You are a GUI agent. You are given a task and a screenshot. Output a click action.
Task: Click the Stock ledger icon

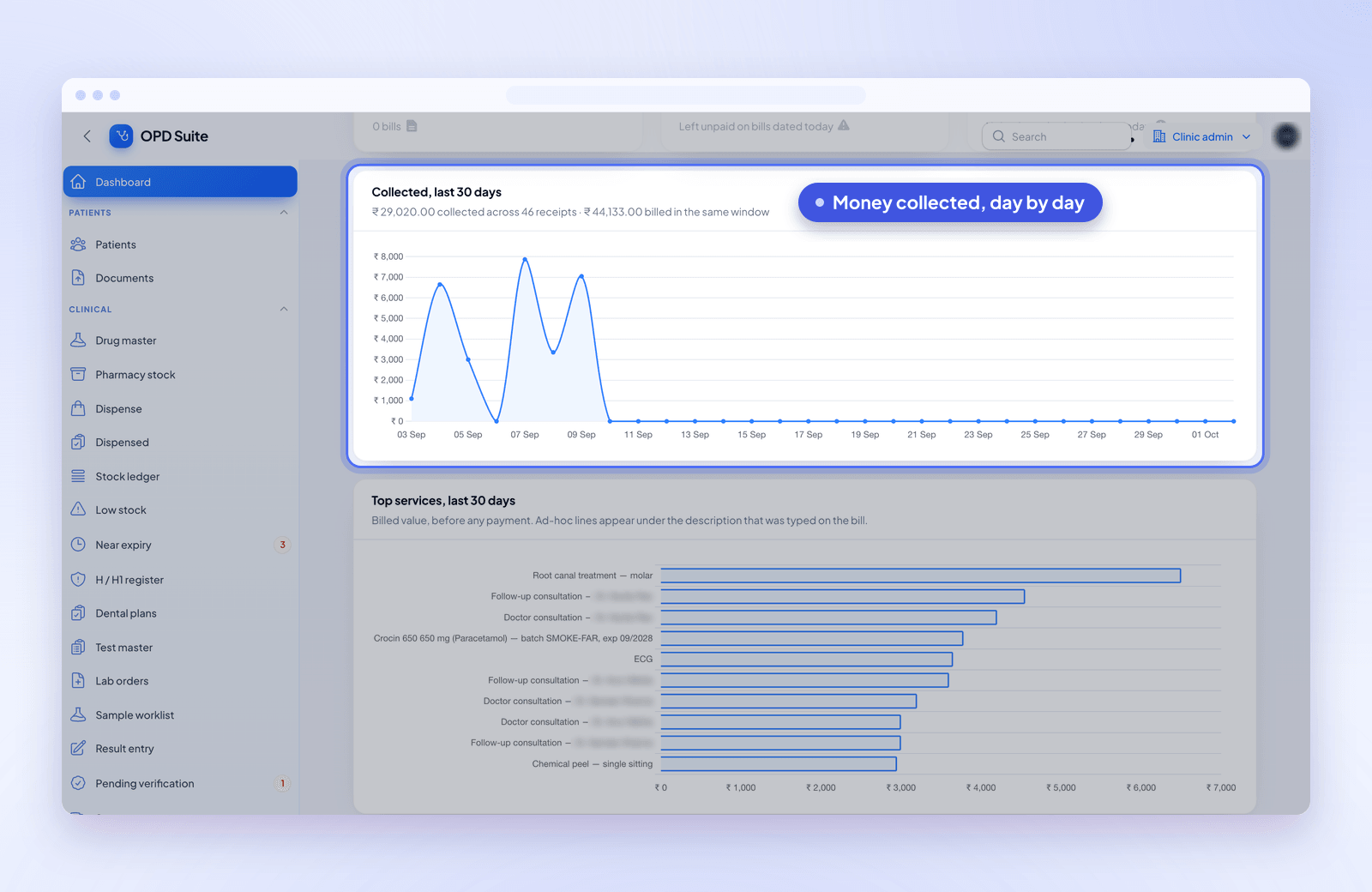coord(78,476)
